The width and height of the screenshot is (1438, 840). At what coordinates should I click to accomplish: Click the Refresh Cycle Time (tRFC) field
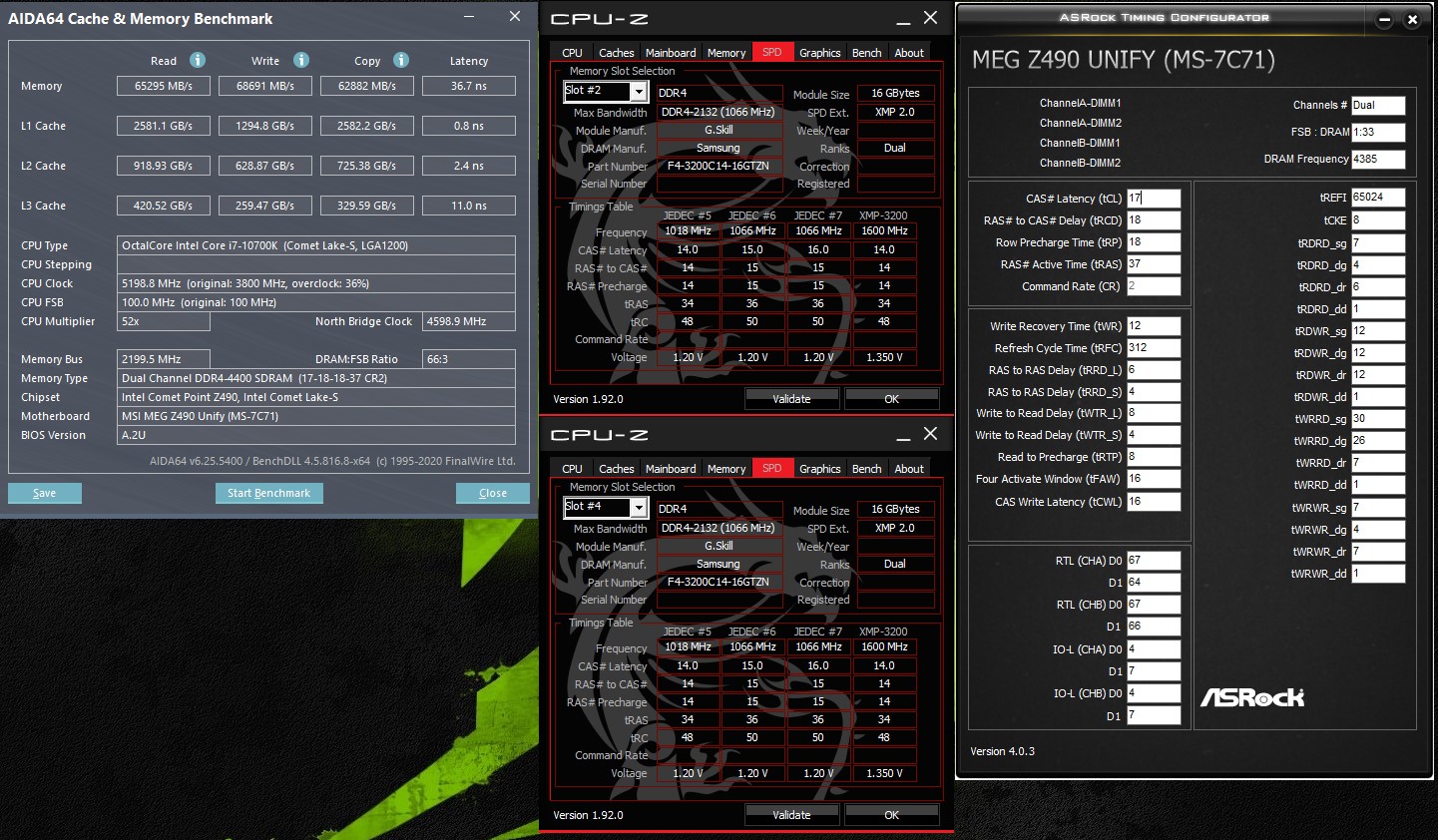click(1154, 348)
